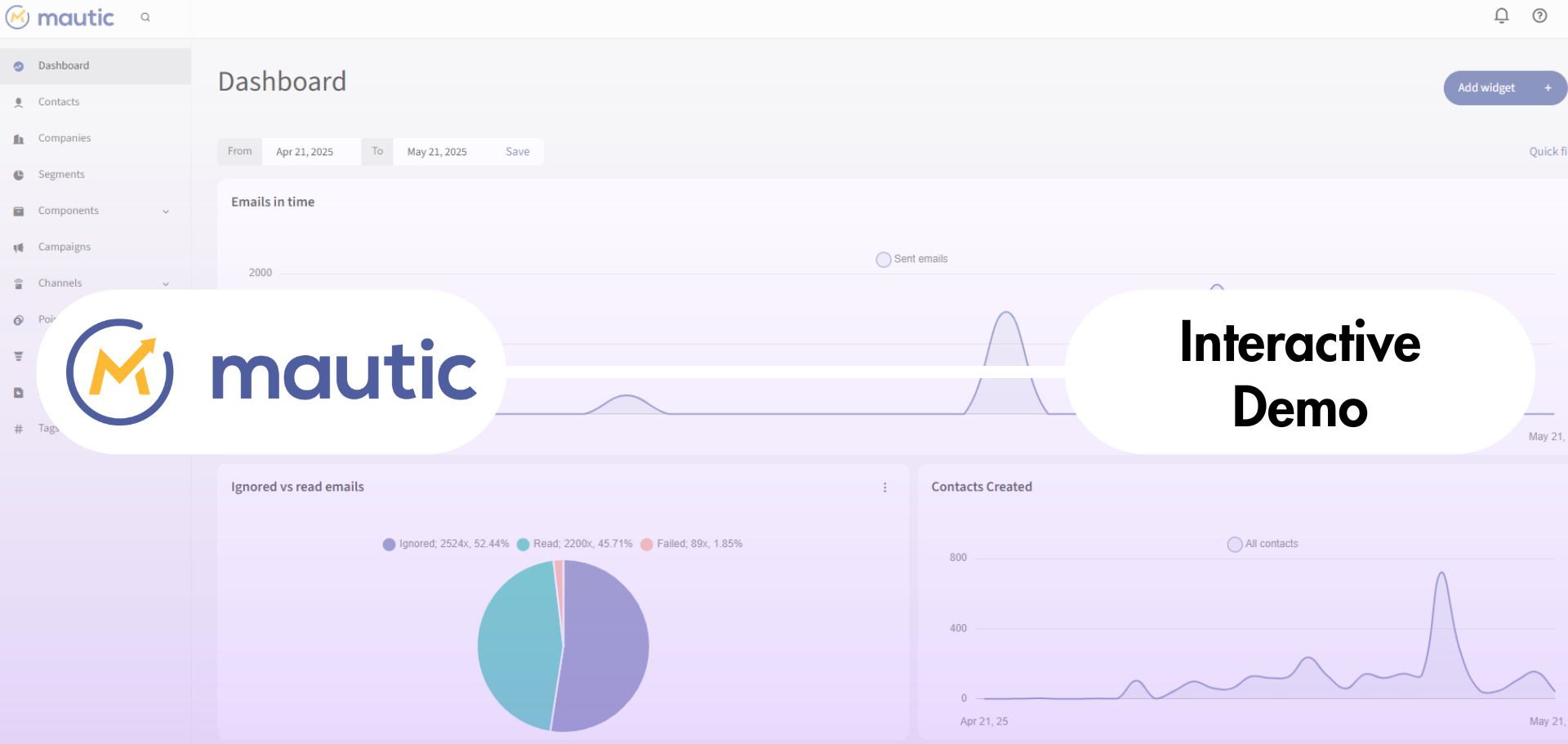Click the Points icon in the sidebar
This screenshot has height=744, width=1568.
tap(19, 320)
